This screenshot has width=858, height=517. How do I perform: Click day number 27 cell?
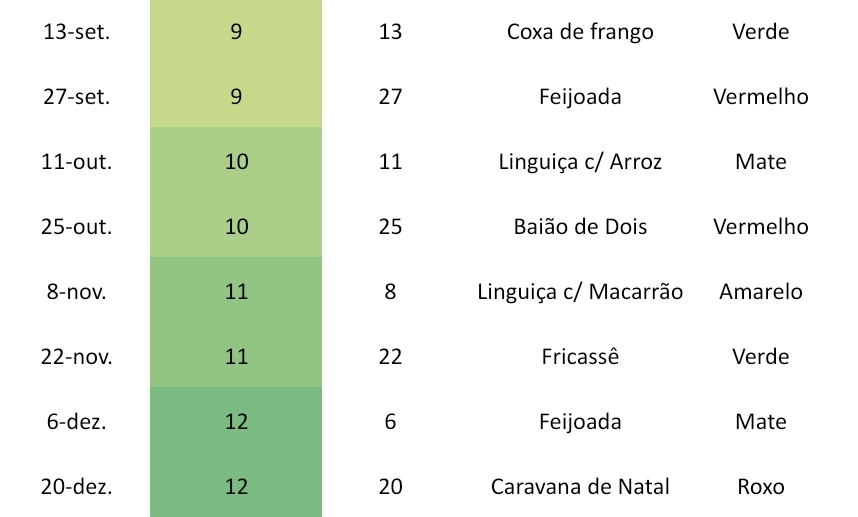pyautogui.click(x=390, y=96)
